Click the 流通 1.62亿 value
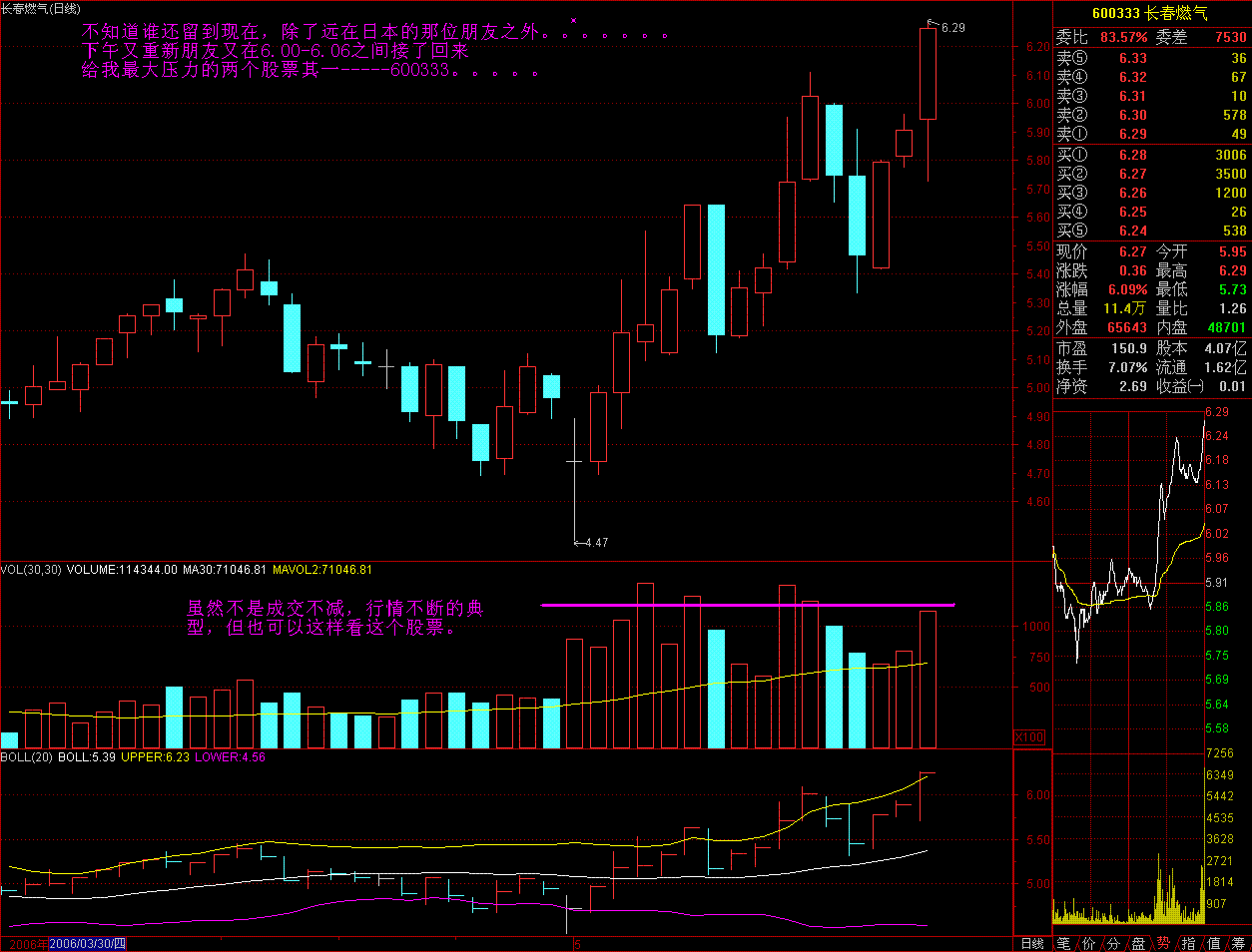 (1225, 367)
